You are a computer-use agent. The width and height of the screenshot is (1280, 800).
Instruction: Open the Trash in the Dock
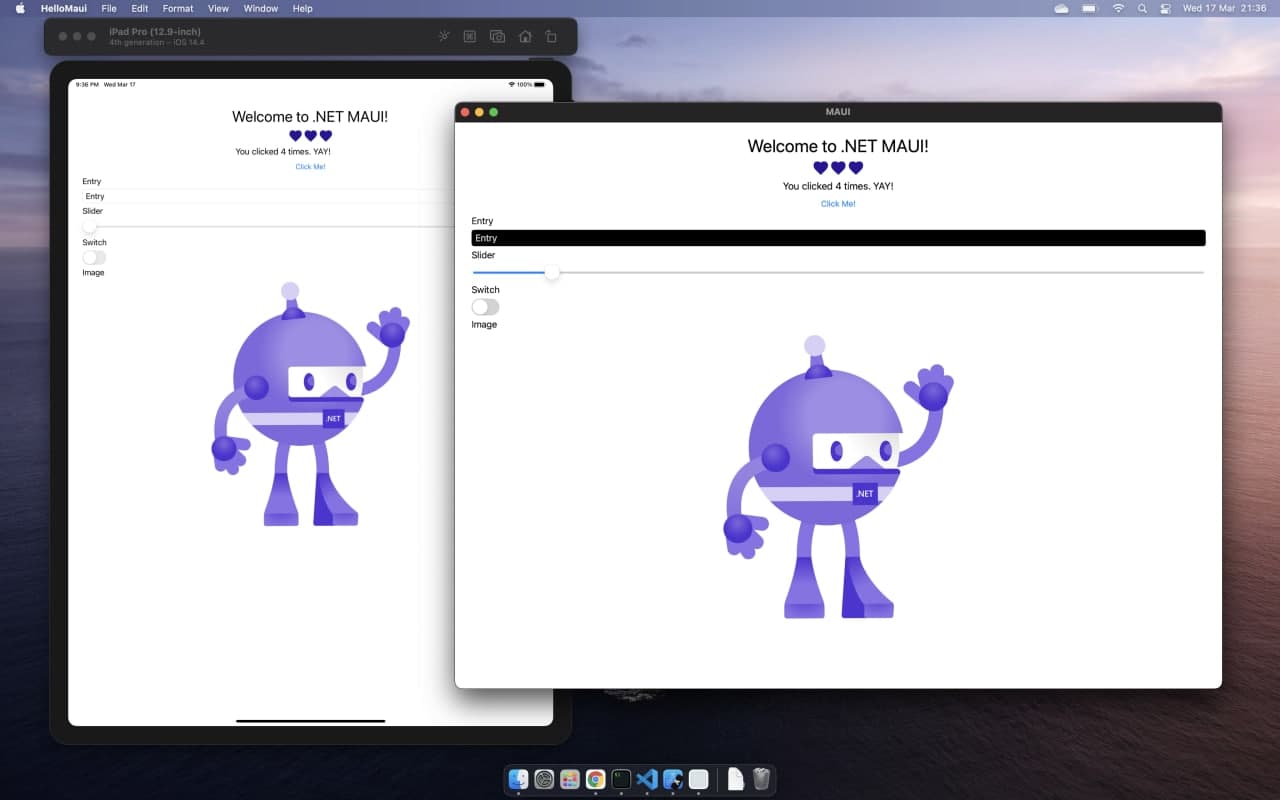coord(761,779)
